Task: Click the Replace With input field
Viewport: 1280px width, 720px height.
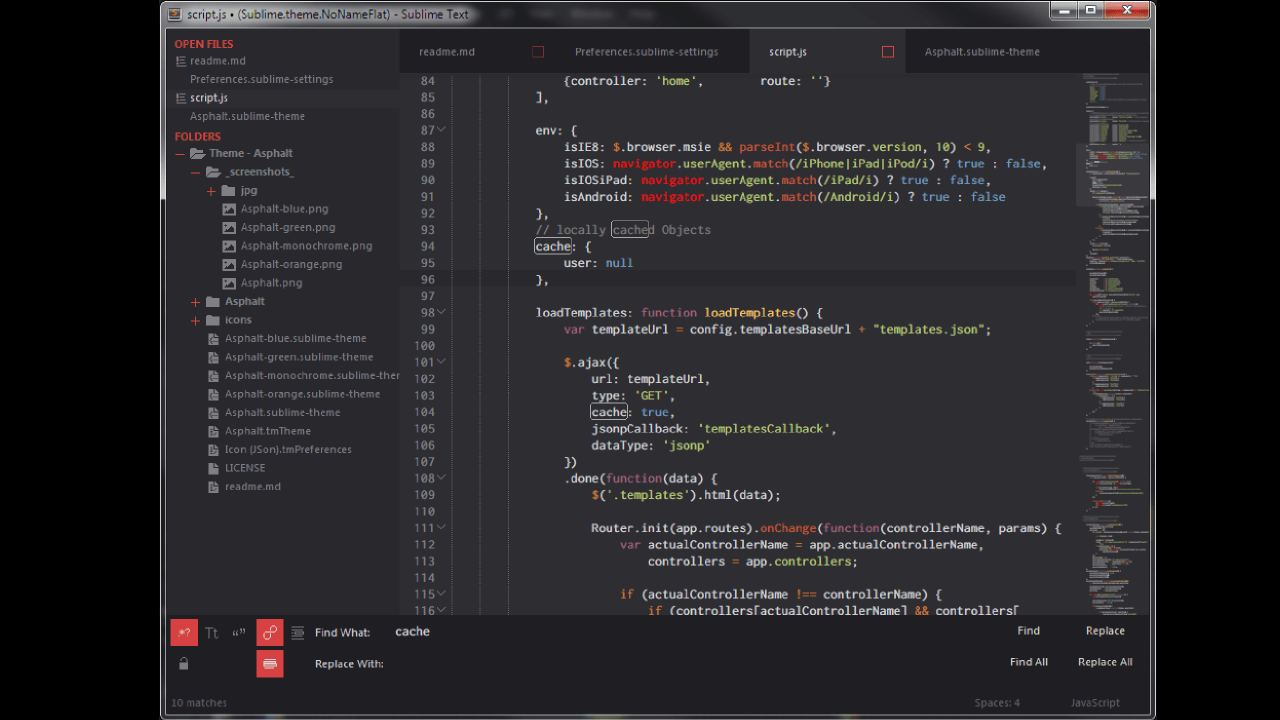Action: [690, 664]
